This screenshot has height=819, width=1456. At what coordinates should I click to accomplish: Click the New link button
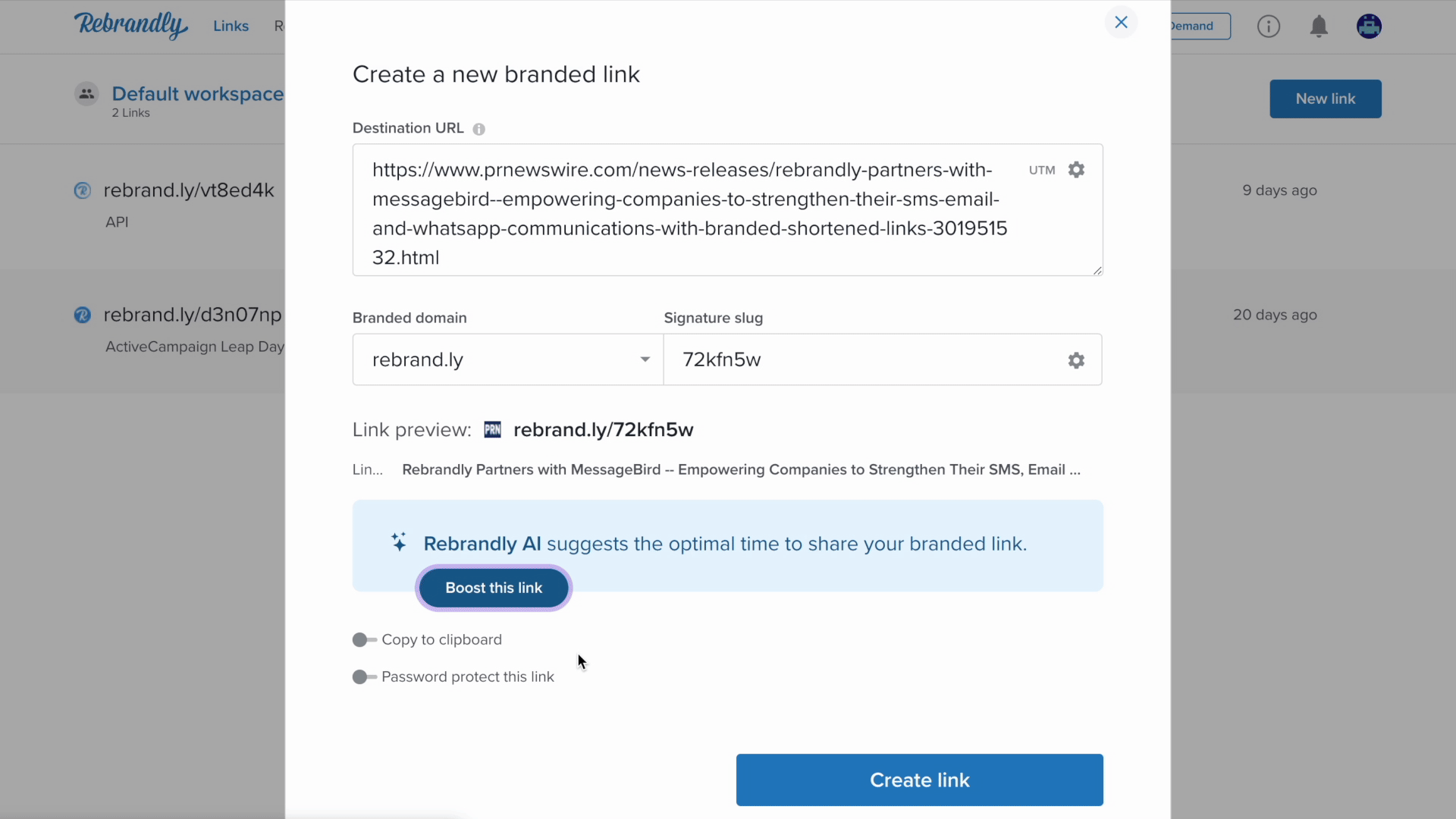[x=1325, y=99]
